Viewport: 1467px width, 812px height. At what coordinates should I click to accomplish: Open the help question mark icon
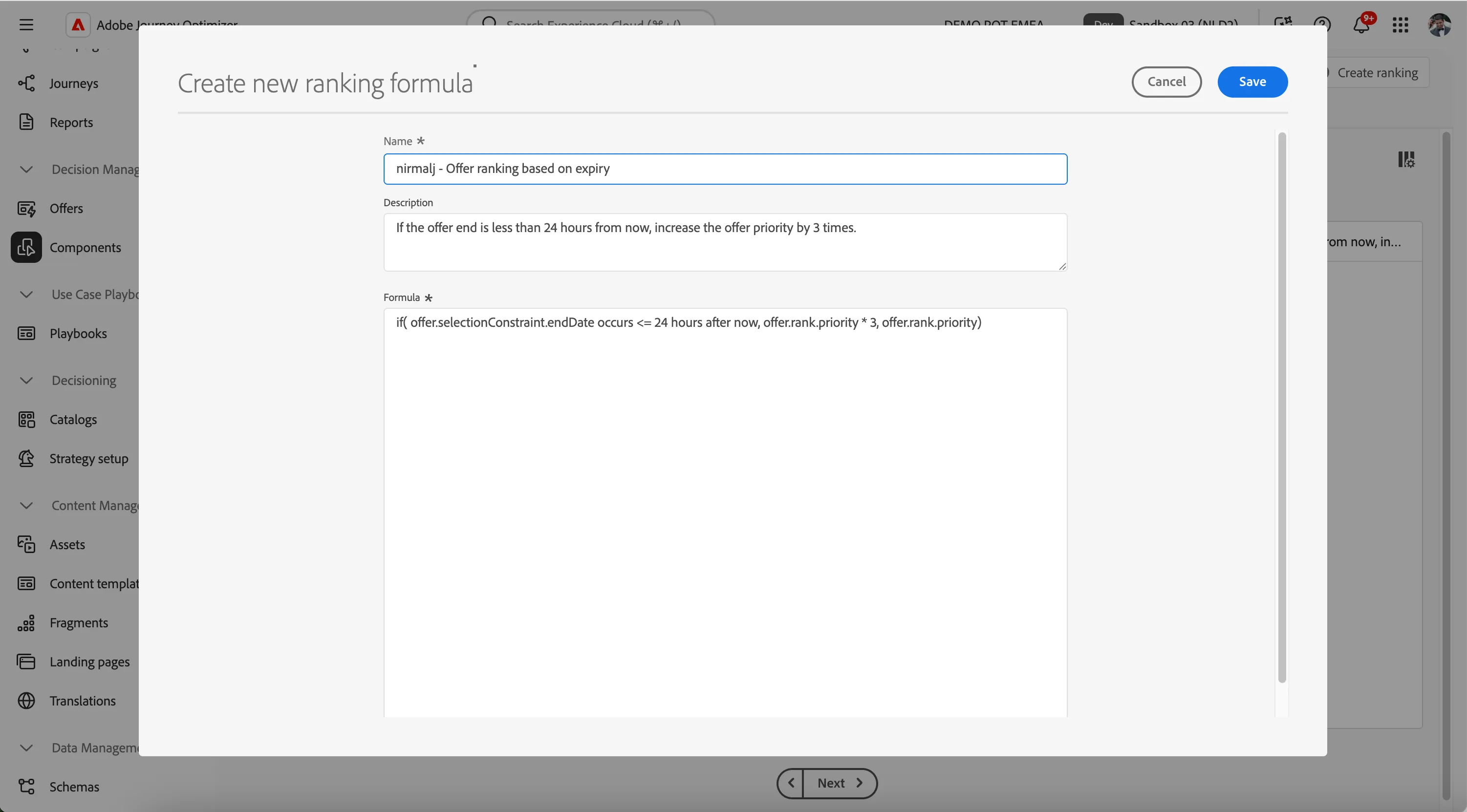click(1322, 24)
